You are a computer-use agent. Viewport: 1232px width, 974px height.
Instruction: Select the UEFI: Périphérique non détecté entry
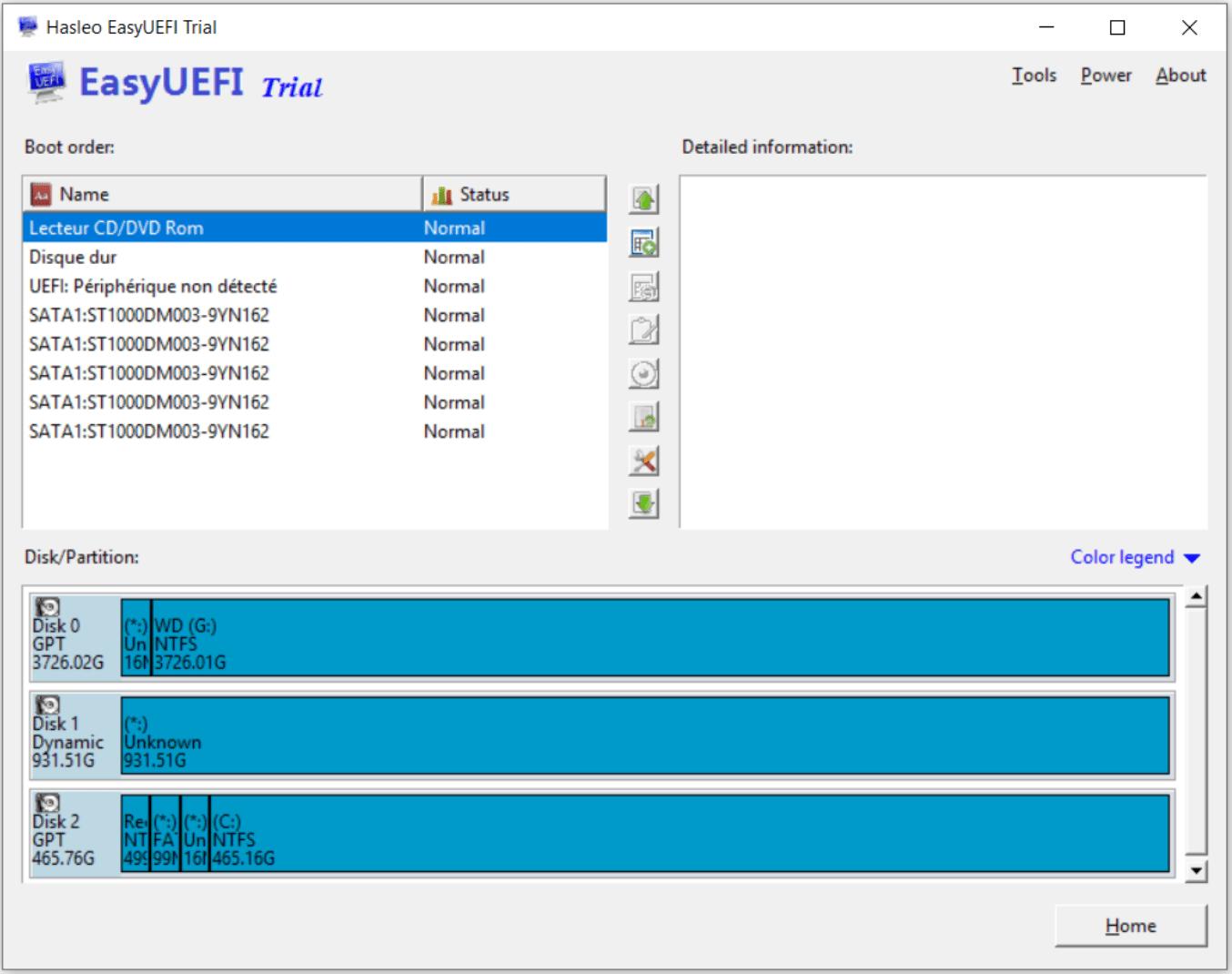pyautogui.click(x=315, y=286)
